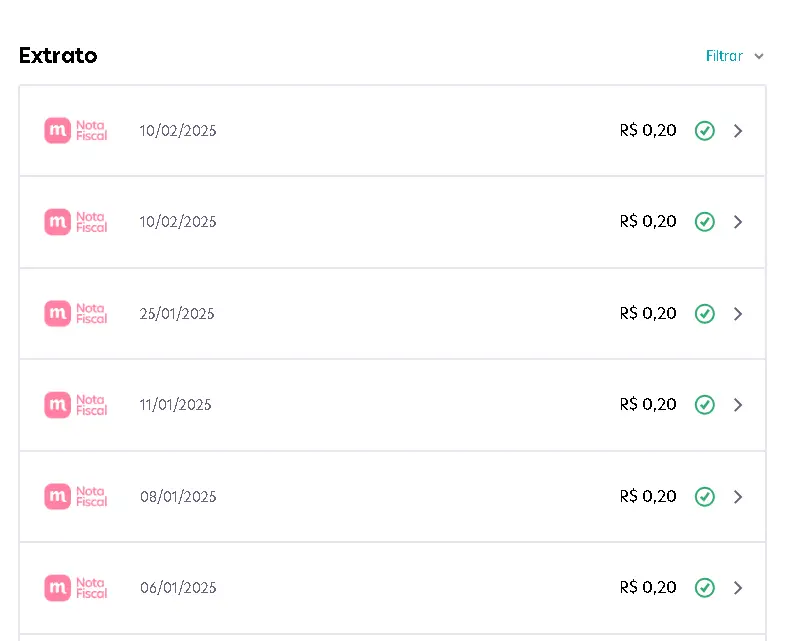Expand first 10/02/2025 entry with right chevron
The image size is (802, 641).
738,130
